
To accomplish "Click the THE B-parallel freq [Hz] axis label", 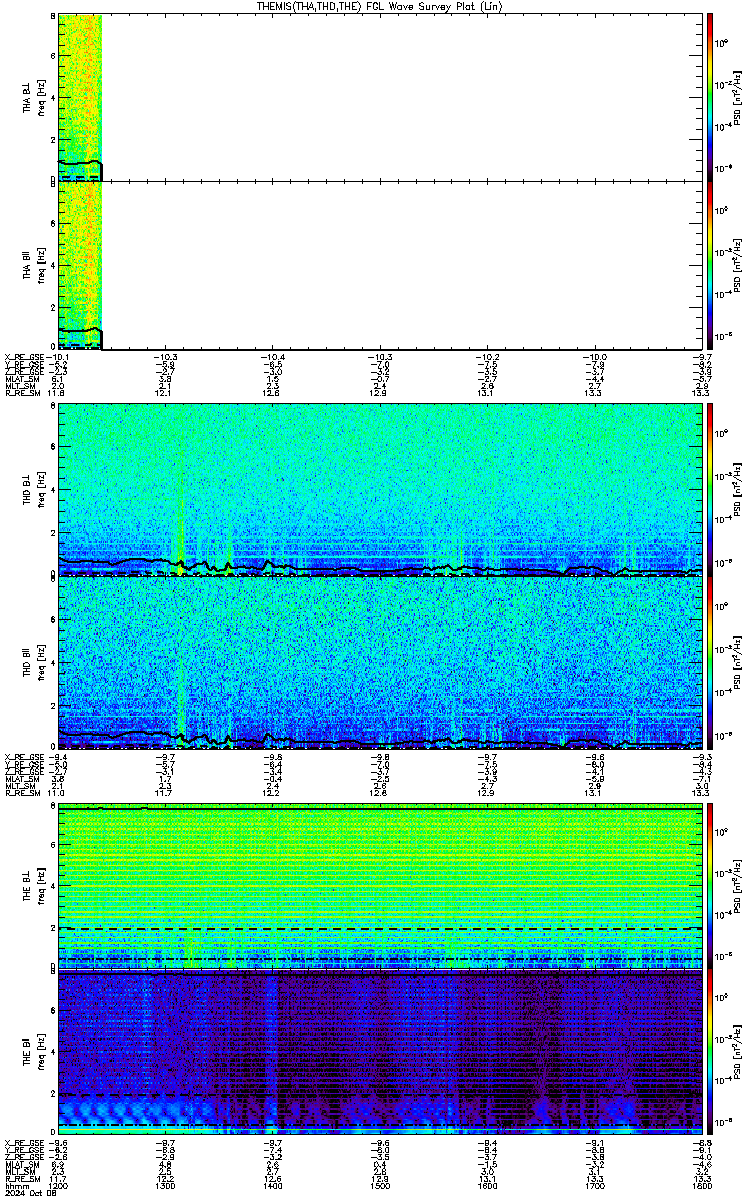I will [42, 1051].
